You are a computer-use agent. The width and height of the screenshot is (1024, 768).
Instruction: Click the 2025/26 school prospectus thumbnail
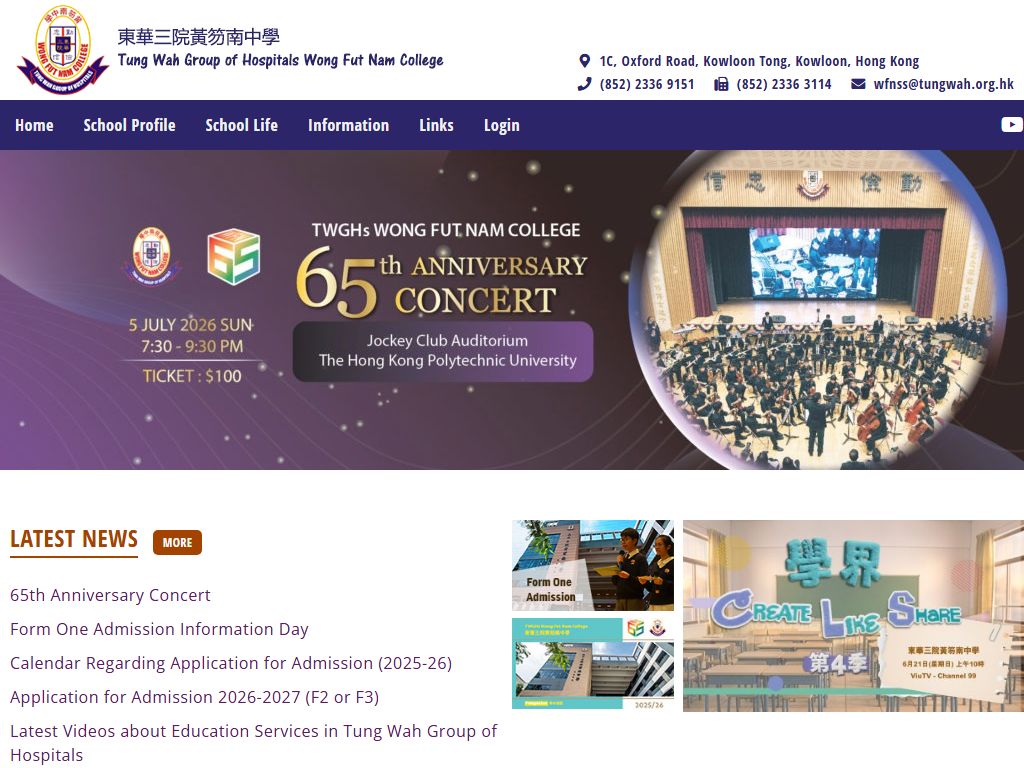pyautogui.click(x=593, y=664)
